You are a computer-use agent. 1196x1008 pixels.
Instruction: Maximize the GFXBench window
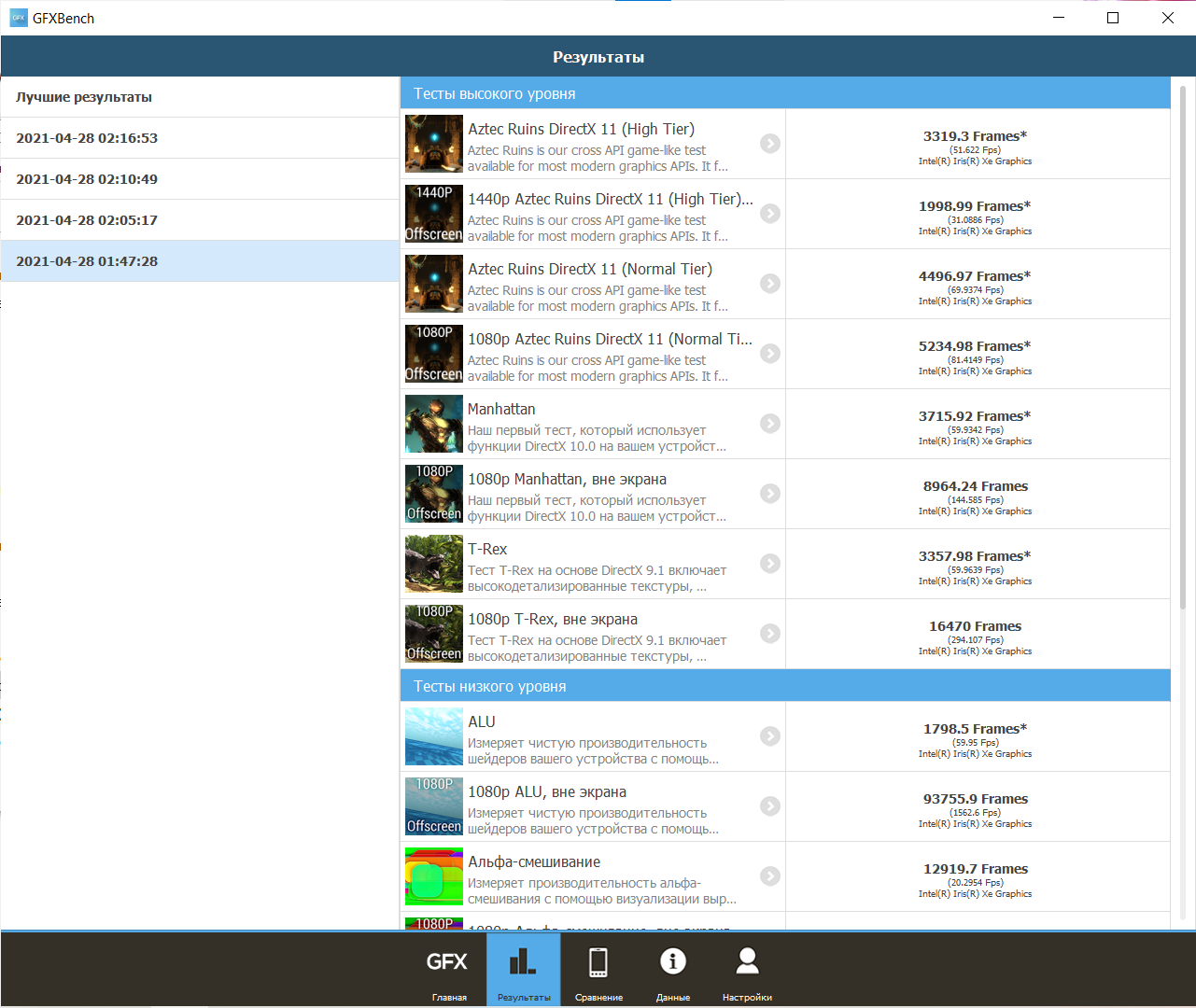coord(1113,18)
